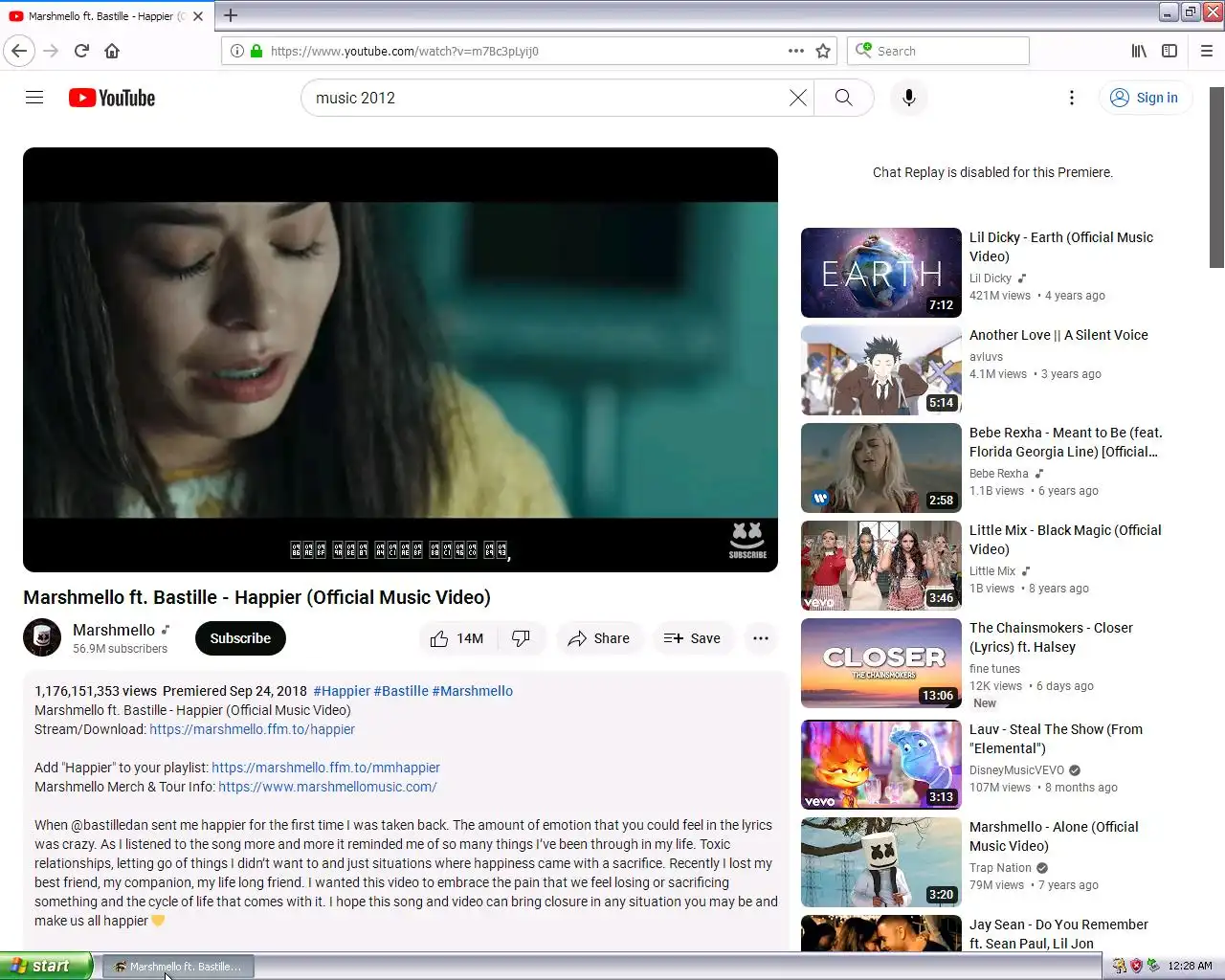Click system tray clock 12:28 AM
Image resolution: width=1225 pixels, height=980 pixels.
[x=1190, y=966]
